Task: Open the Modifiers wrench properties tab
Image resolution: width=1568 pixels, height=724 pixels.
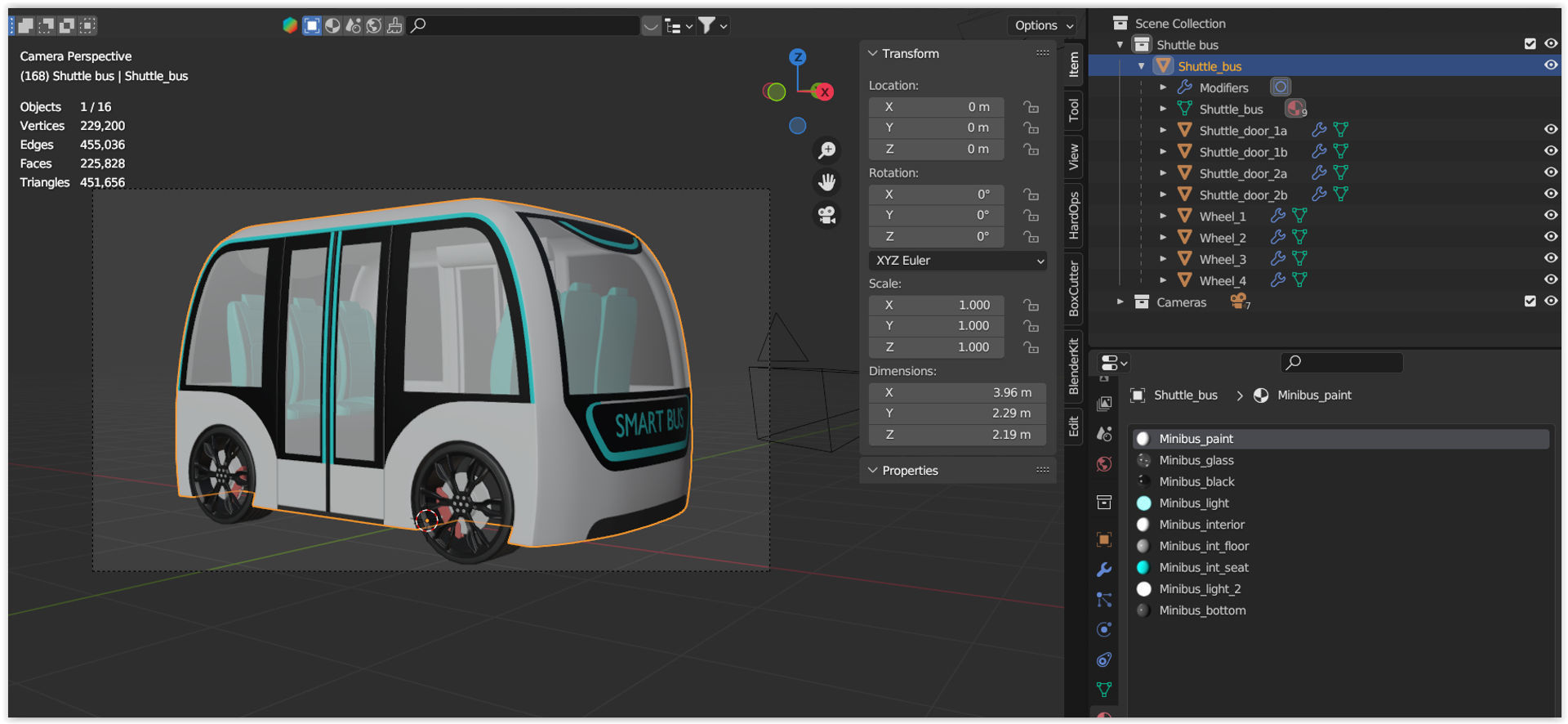Action: pos(1104,570)
